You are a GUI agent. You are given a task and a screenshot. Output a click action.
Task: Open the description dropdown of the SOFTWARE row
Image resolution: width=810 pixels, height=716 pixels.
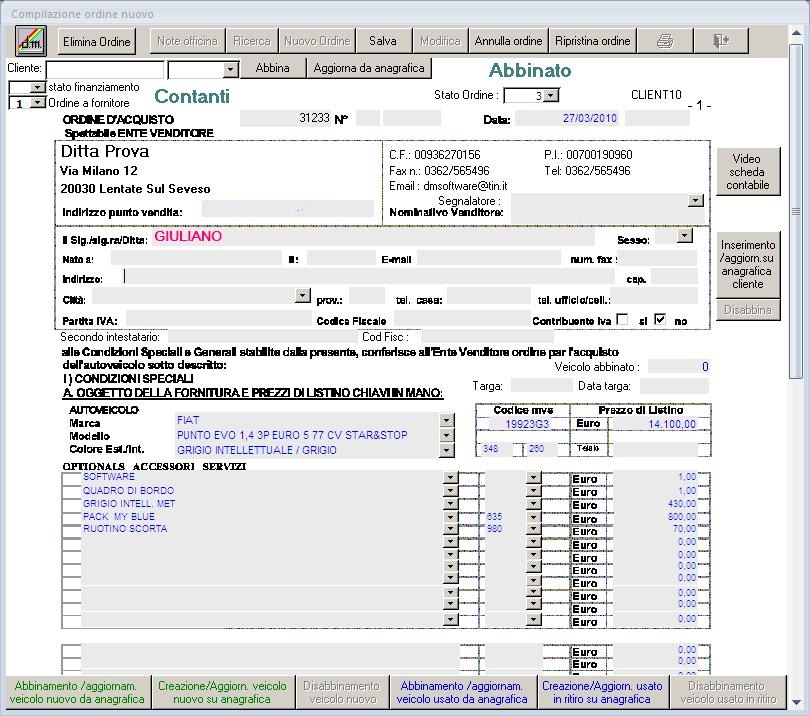pos(451,477)
